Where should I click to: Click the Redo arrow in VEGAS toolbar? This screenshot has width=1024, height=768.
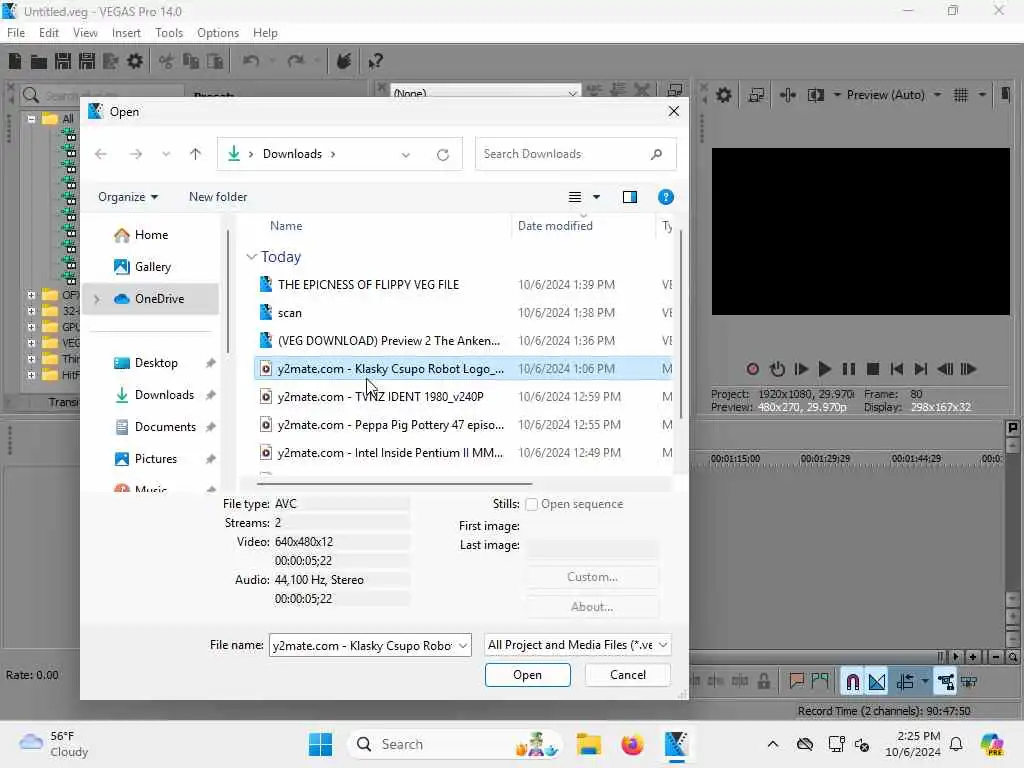coord(296,61)
